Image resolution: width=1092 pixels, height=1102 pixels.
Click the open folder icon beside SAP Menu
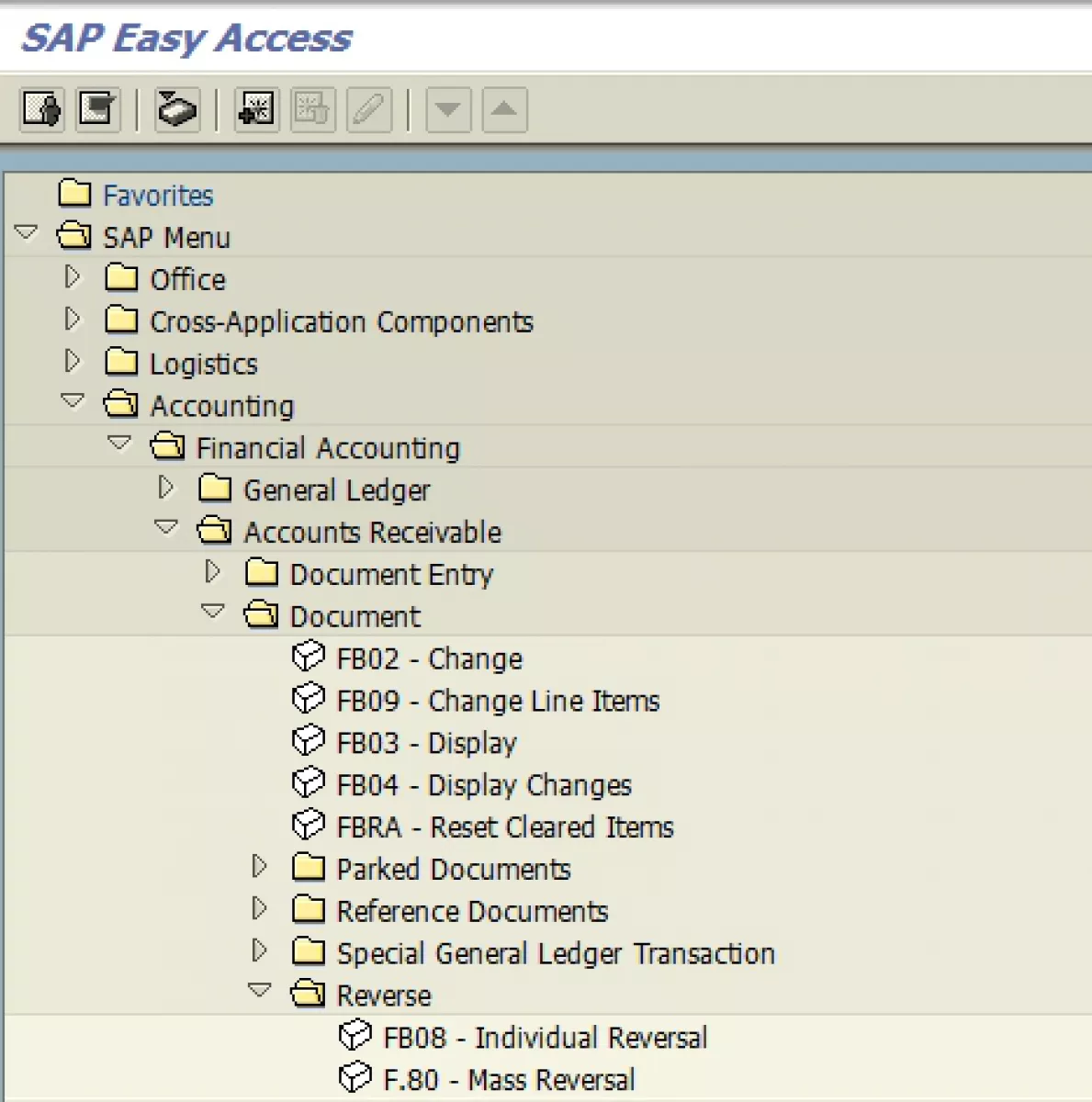[74, 236]
